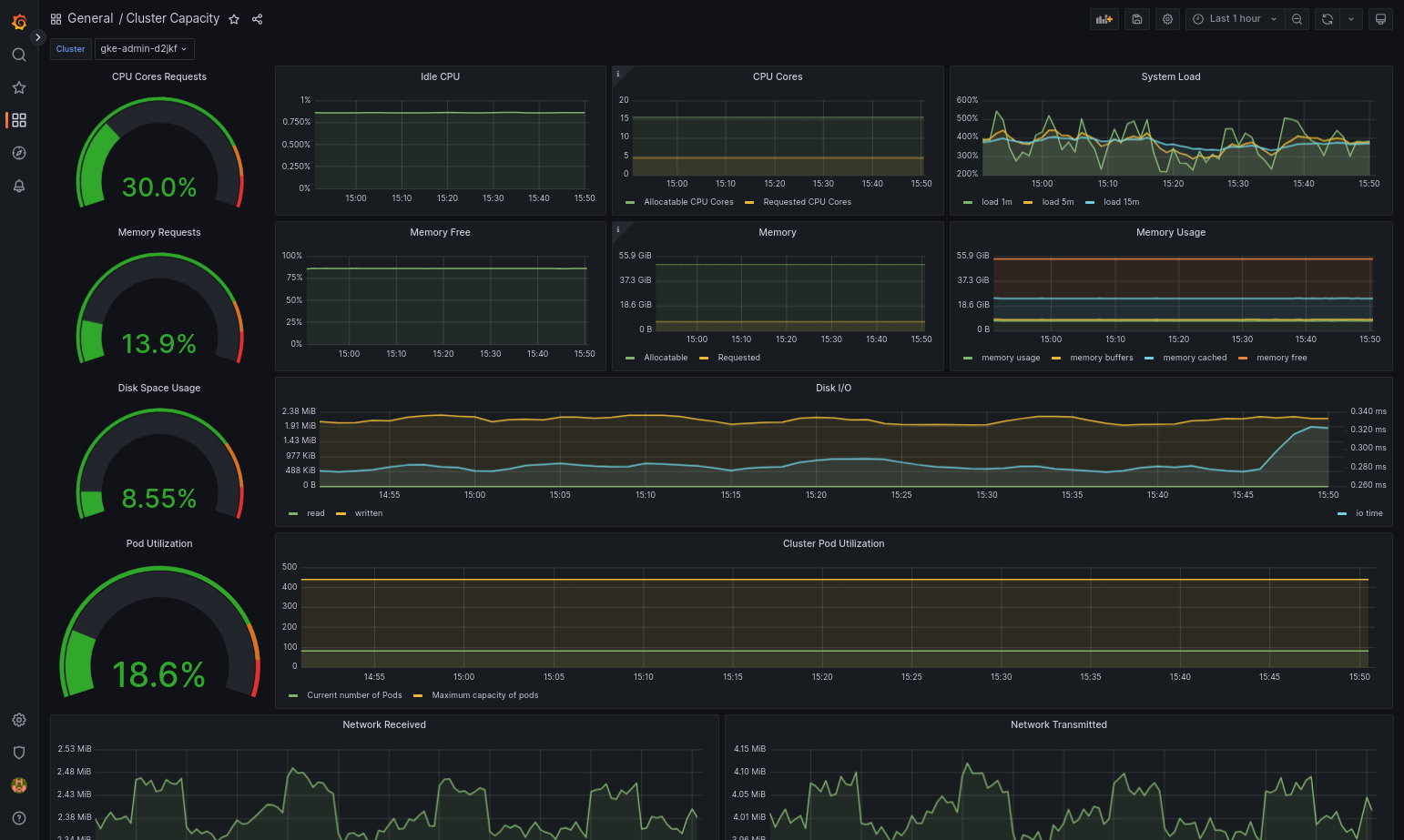Open the Dashboards menu in the sidebar
Viewport: 1404px width, 840px height.
(19, 120)
